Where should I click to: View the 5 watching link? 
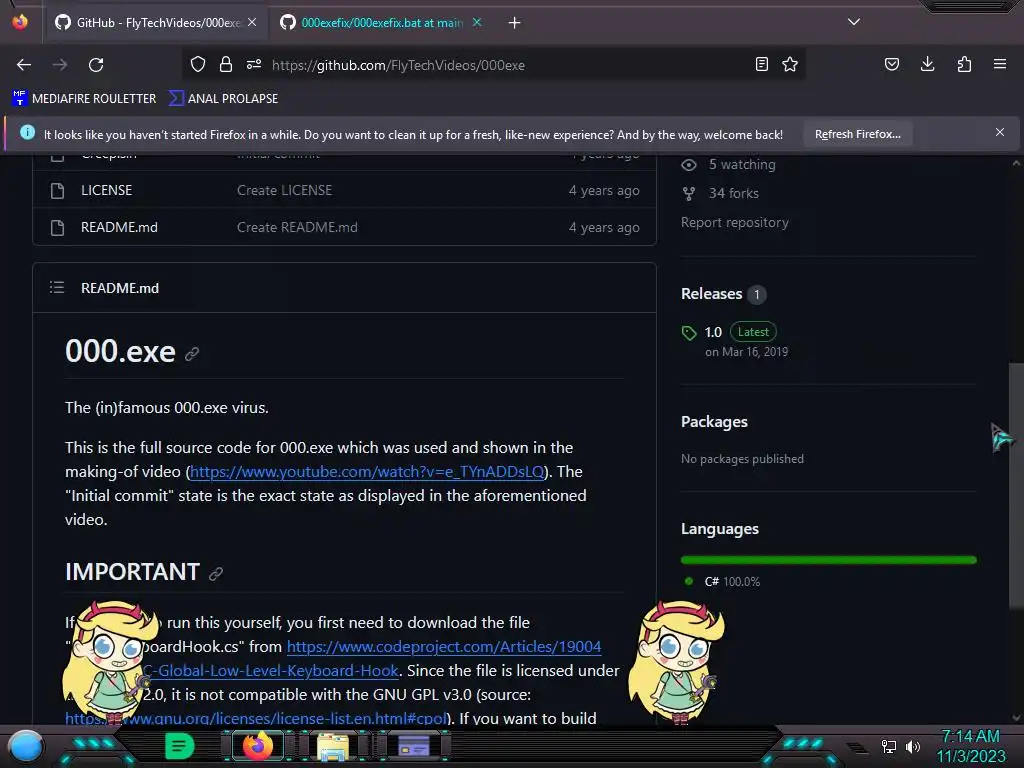click(743, 165)
